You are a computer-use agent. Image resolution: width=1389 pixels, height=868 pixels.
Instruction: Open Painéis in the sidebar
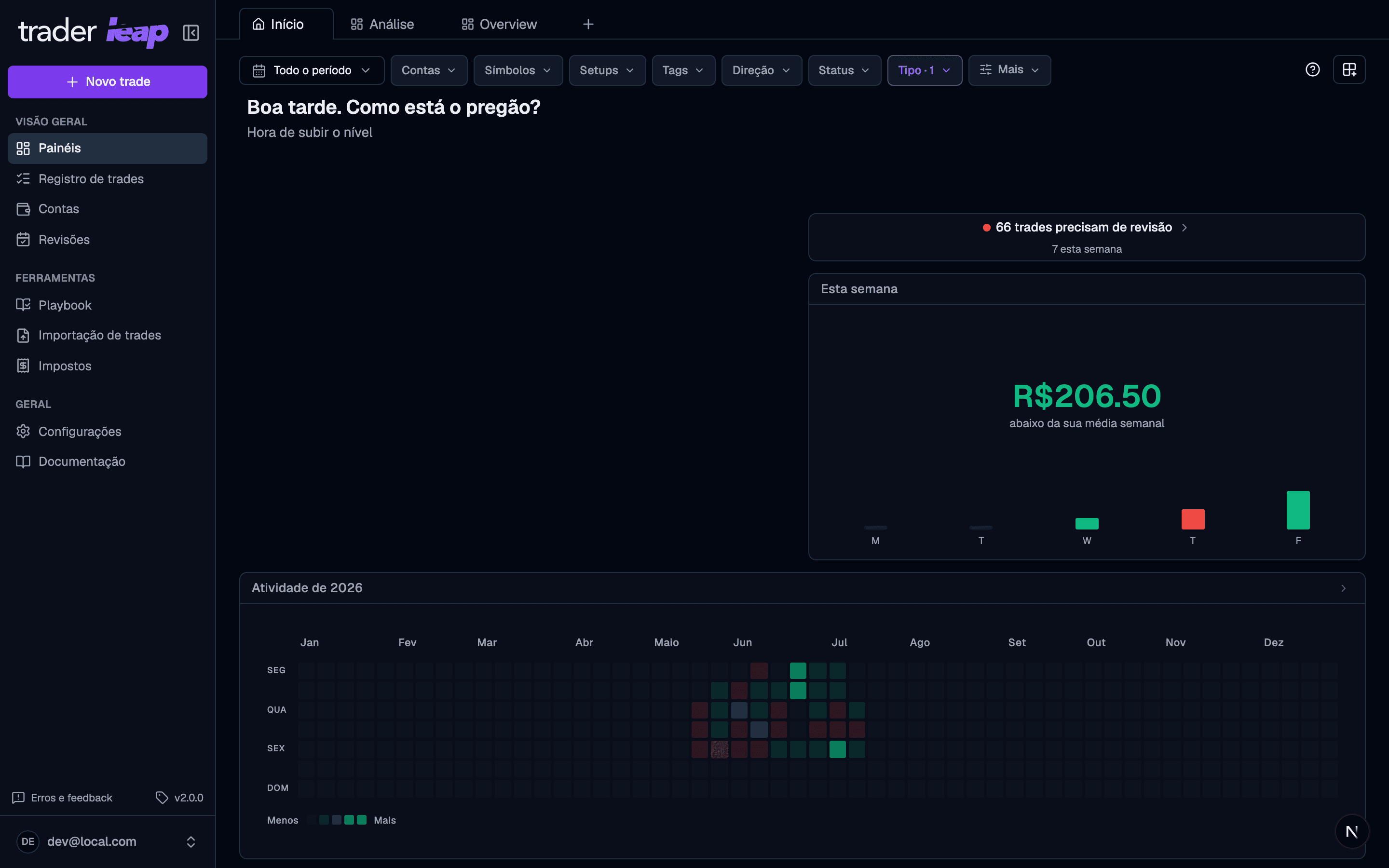point(108,148)
